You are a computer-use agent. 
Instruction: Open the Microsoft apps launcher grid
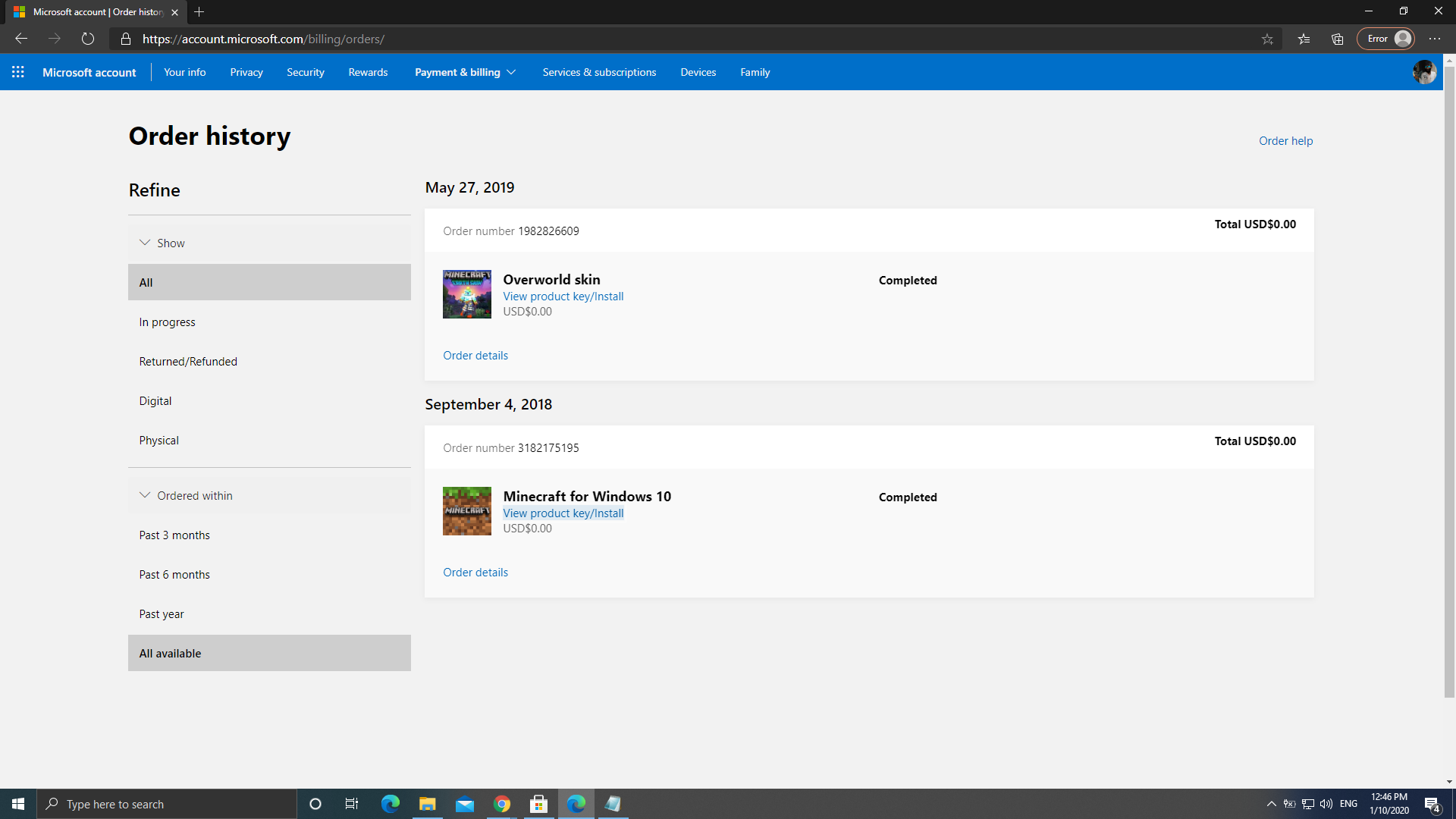point(18,72)
